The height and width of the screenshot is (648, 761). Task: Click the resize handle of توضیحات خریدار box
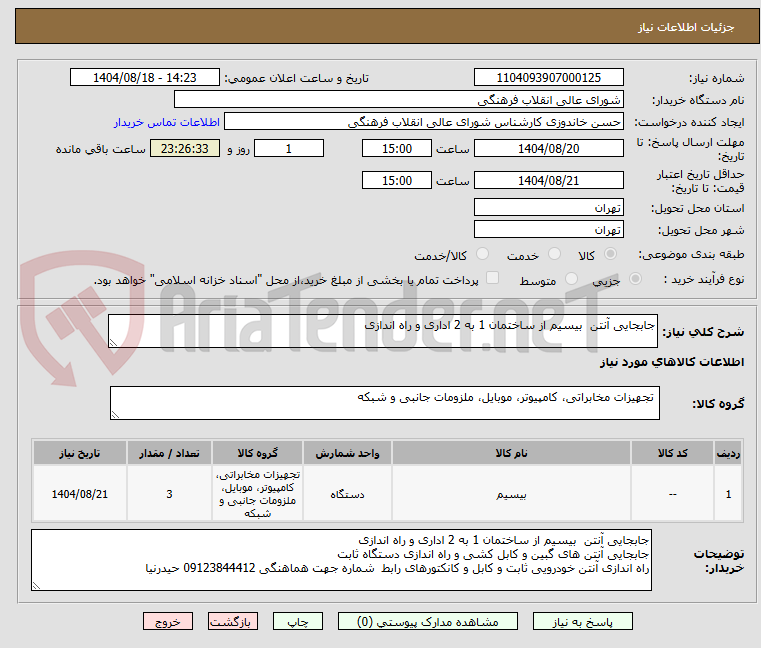coord(36,586)
